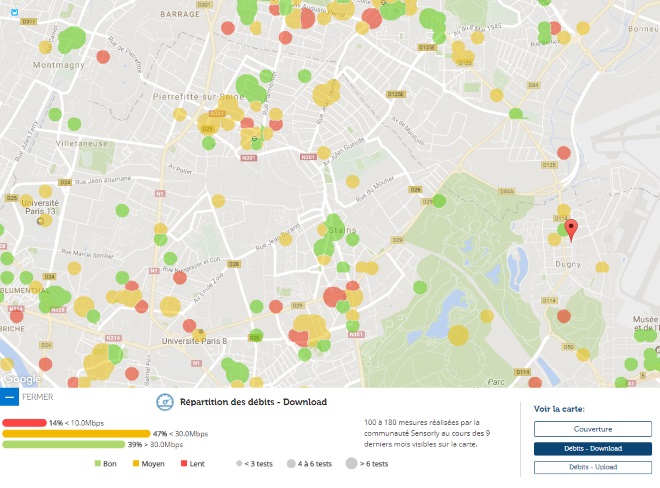Click the speedometer icon beside Répartition des débits

coord(166,402)
